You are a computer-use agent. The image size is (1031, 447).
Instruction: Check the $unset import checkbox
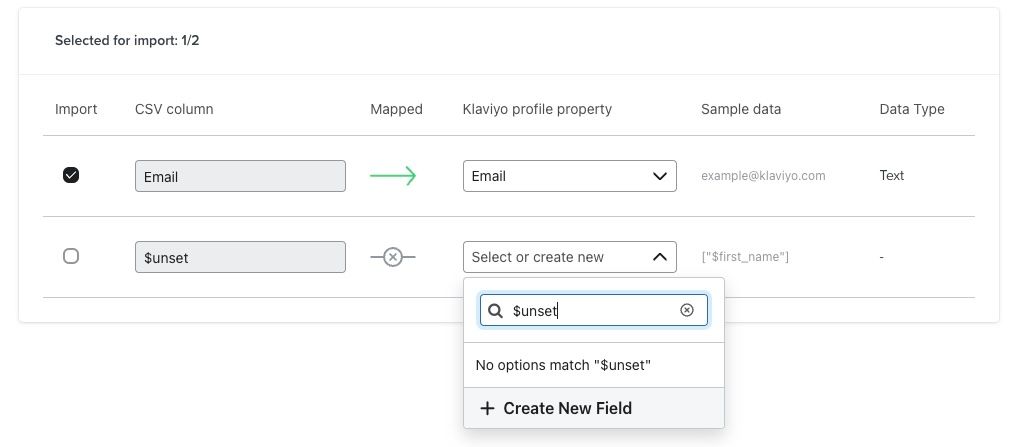pos(71,256)
